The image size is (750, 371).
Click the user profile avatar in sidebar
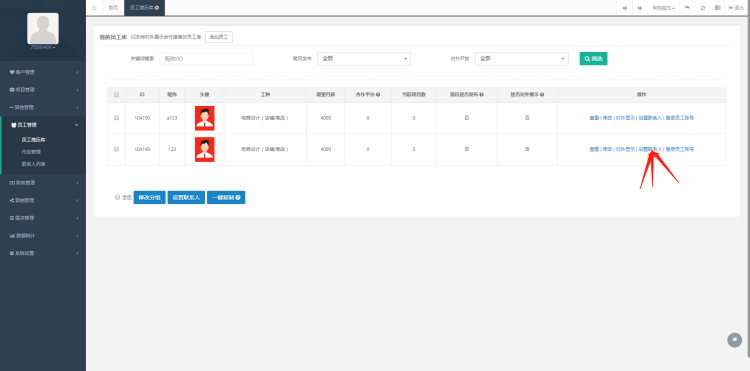[x=43, y=29]
